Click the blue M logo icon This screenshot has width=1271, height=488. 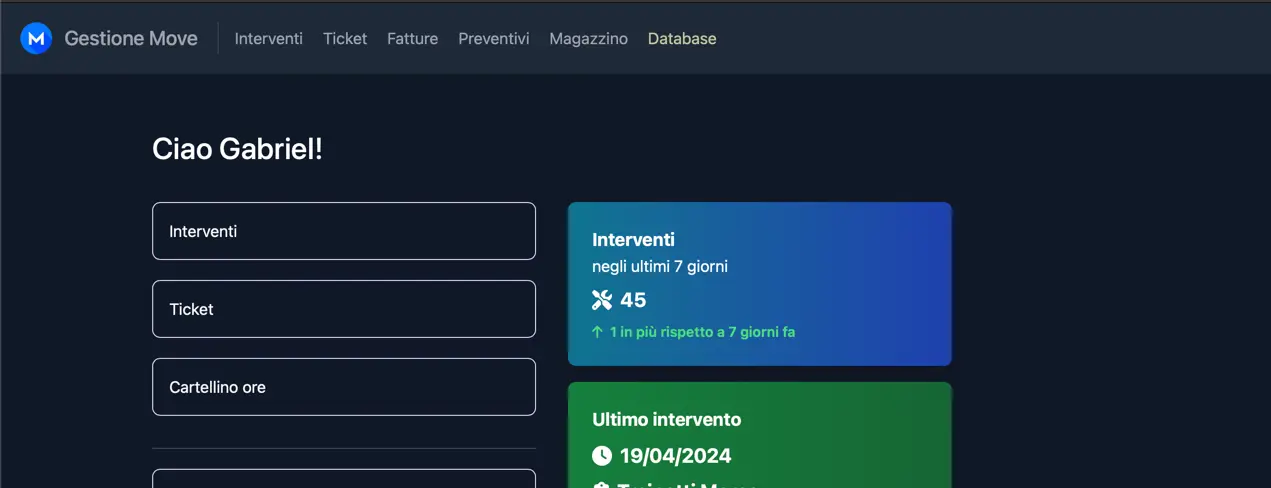coord(36,39)
